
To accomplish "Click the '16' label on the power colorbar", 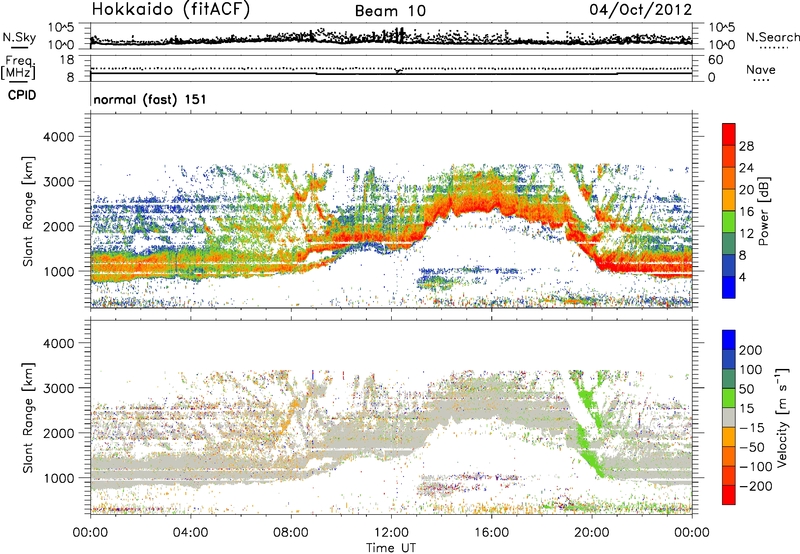I will (x=746, y=212).
